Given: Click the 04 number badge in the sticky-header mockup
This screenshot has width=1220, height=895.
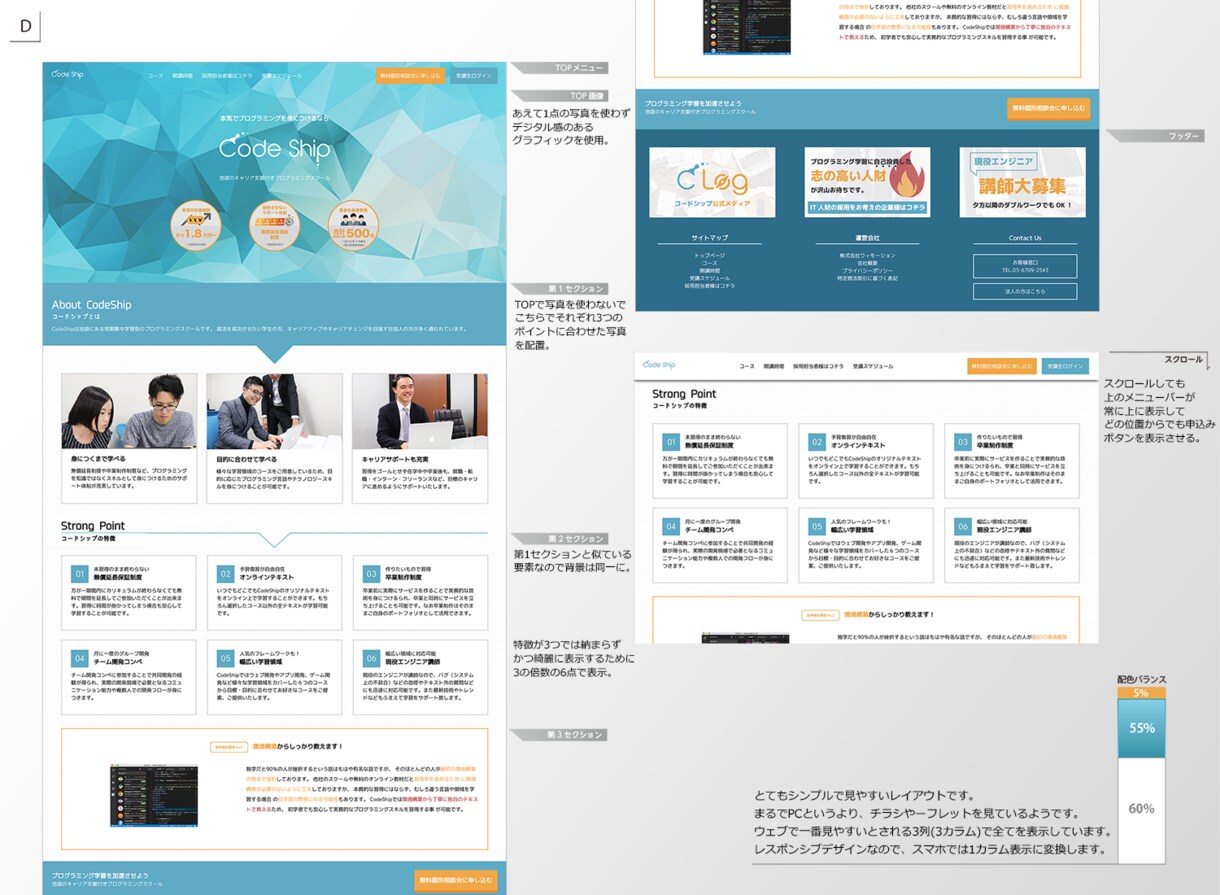Looking at the screenshot, I should pyautogui.click(x=671, y=525).
